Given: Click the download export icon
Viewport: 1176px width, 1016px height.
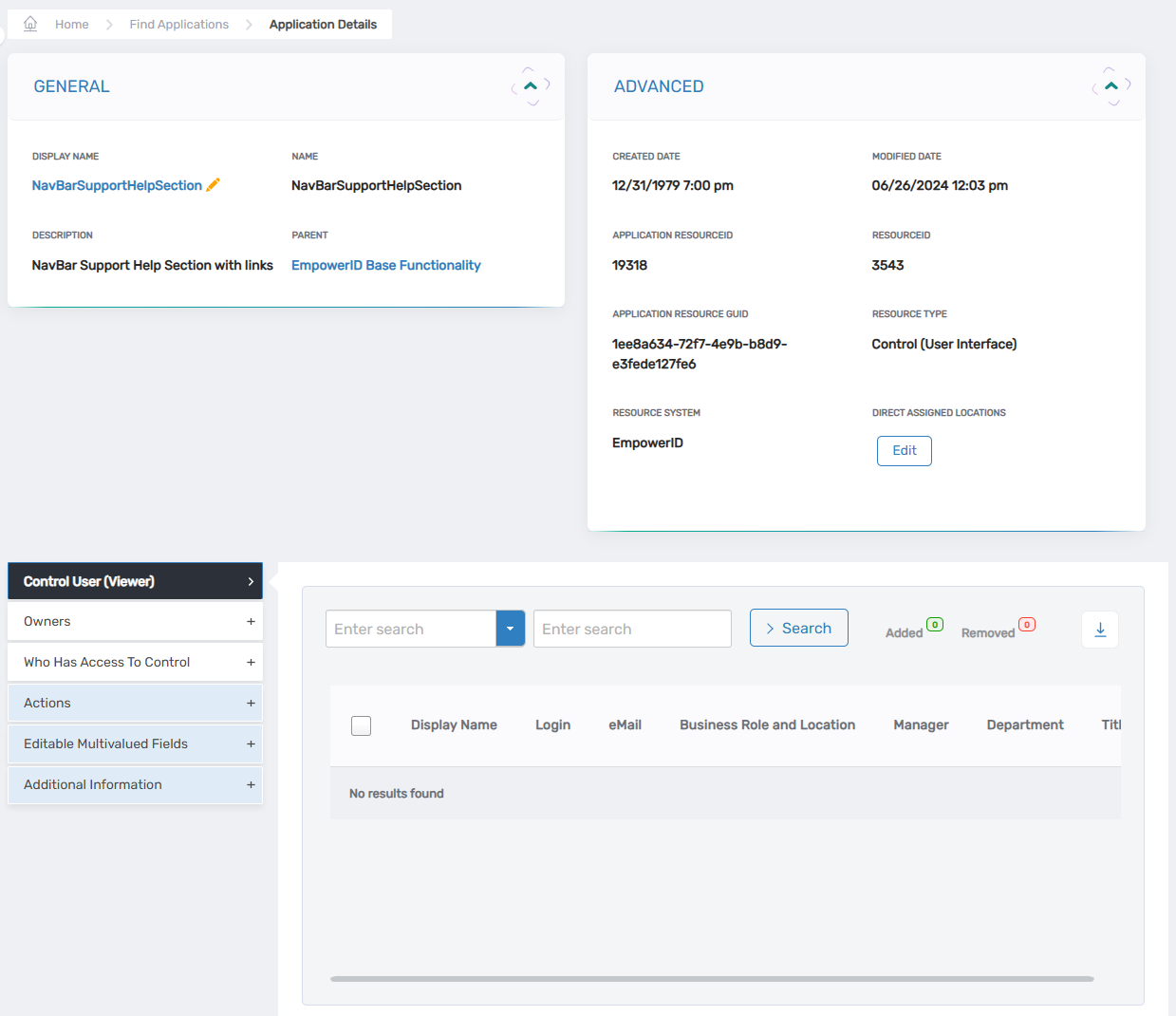Looking at the screenshot, I should (x=1100, y=630).
